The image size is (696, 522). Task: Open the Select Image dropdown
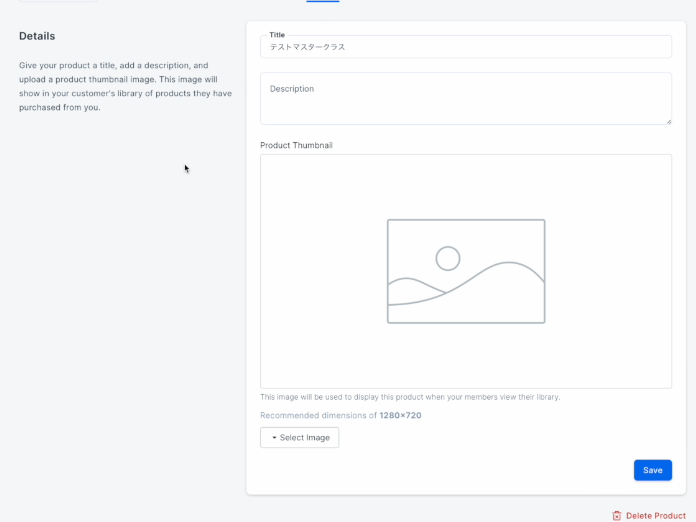[300, 438]
